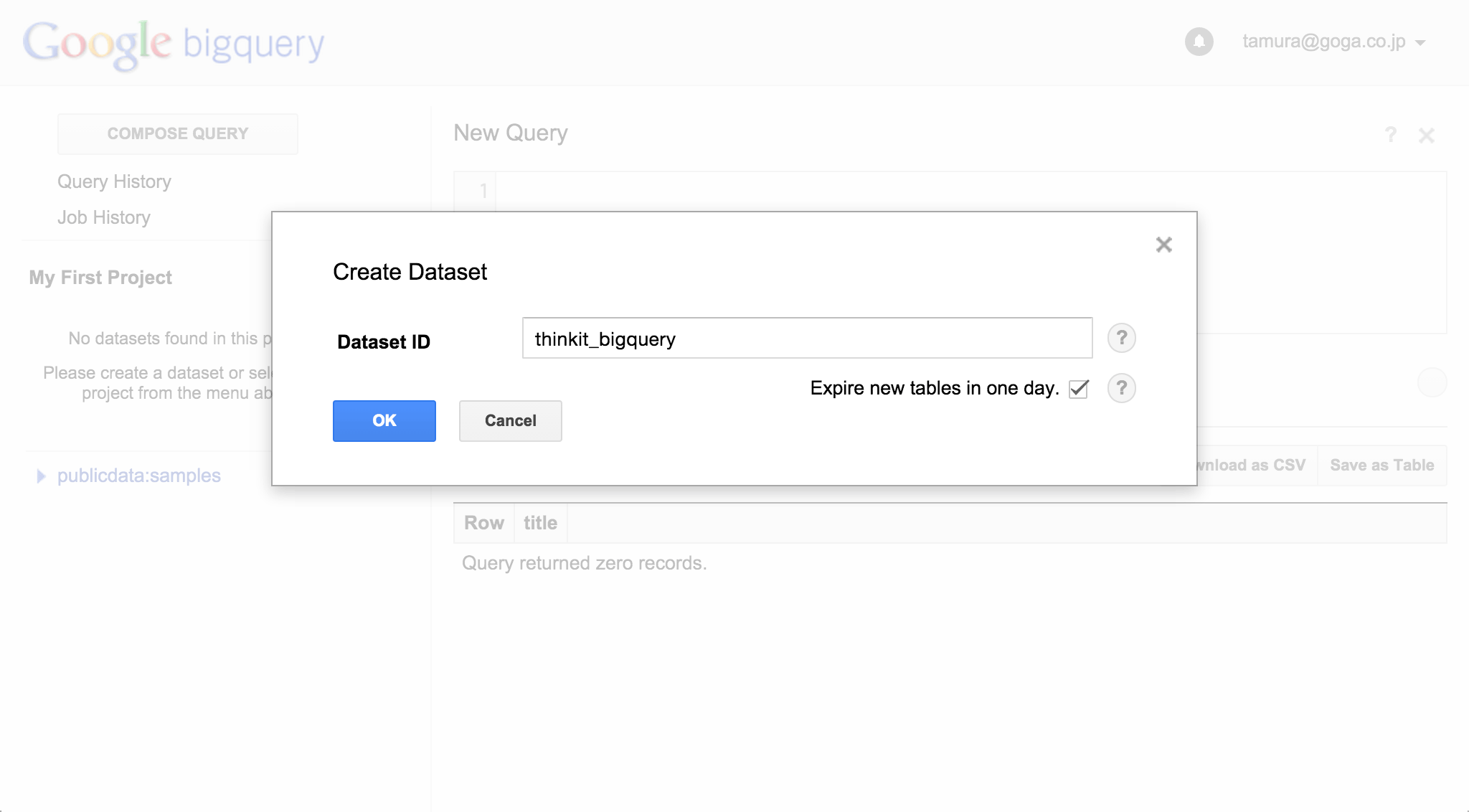Open the publicdata:samples dataset link
This screenshot has height=812, width=1469.
139,476
